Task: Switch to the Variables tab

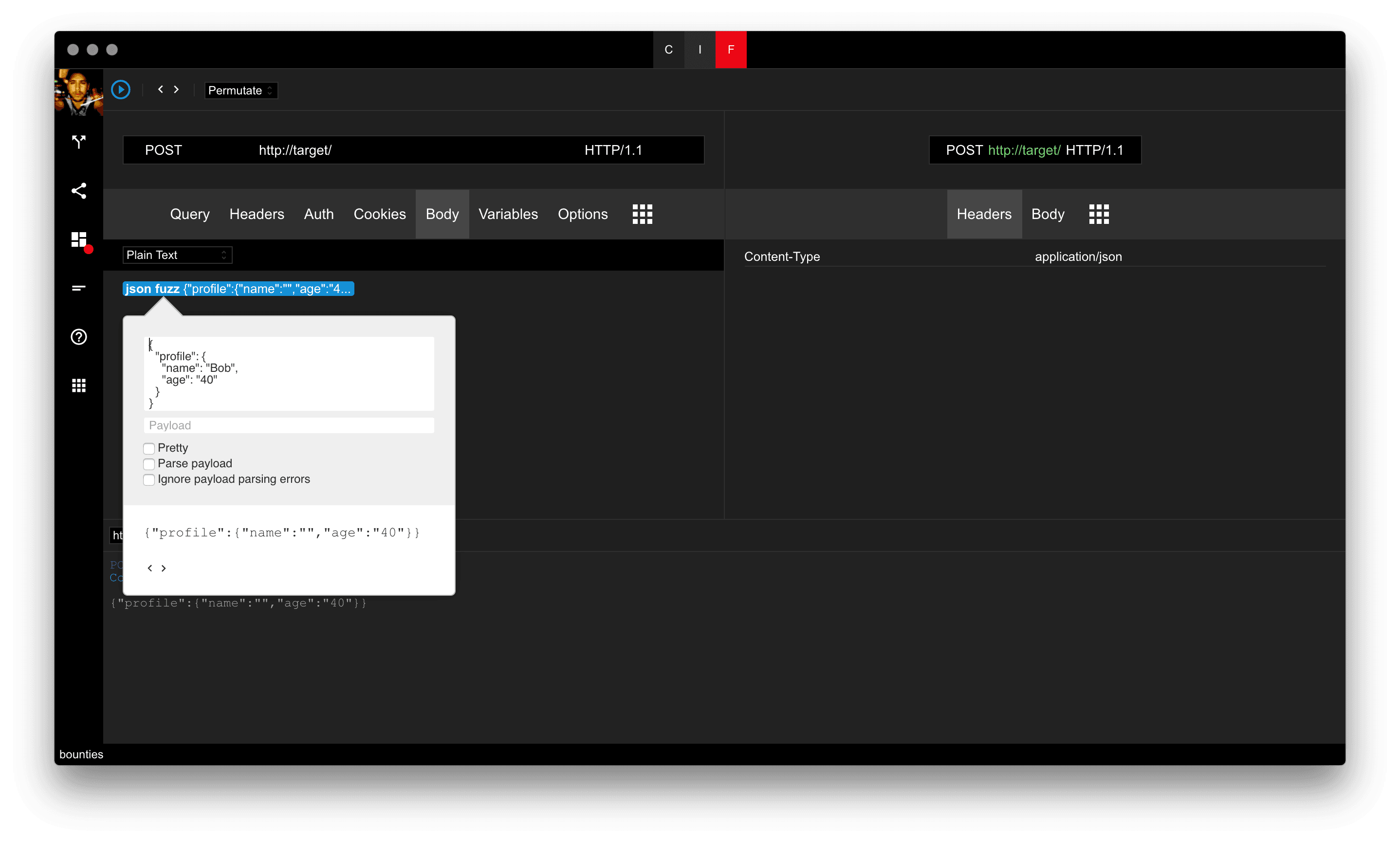Action: pos(508,214)
